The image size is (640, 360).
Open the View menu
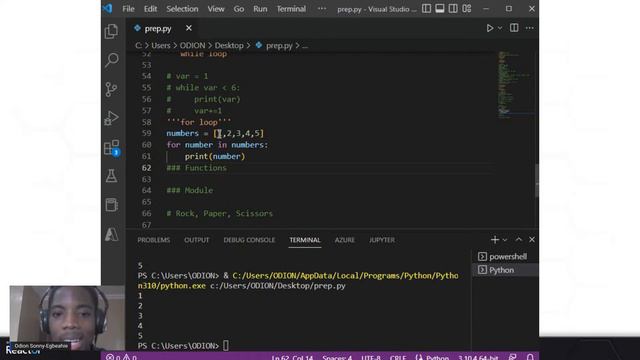216,9
